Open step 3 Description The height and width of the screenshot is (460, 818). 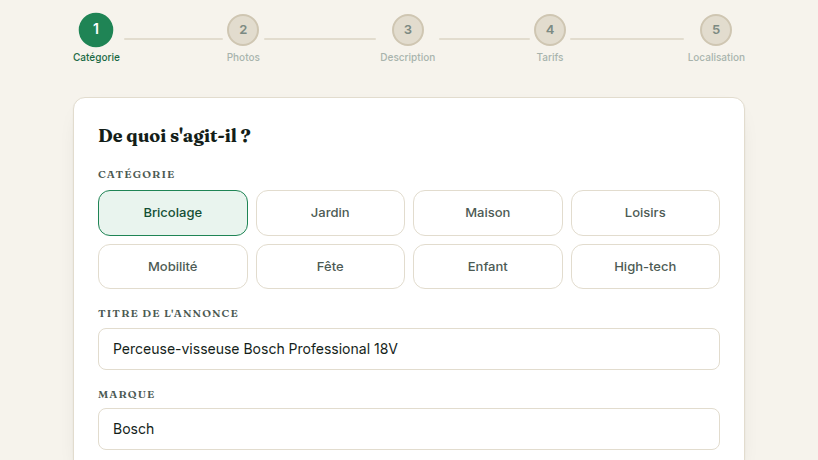click(x=408, y=30)
